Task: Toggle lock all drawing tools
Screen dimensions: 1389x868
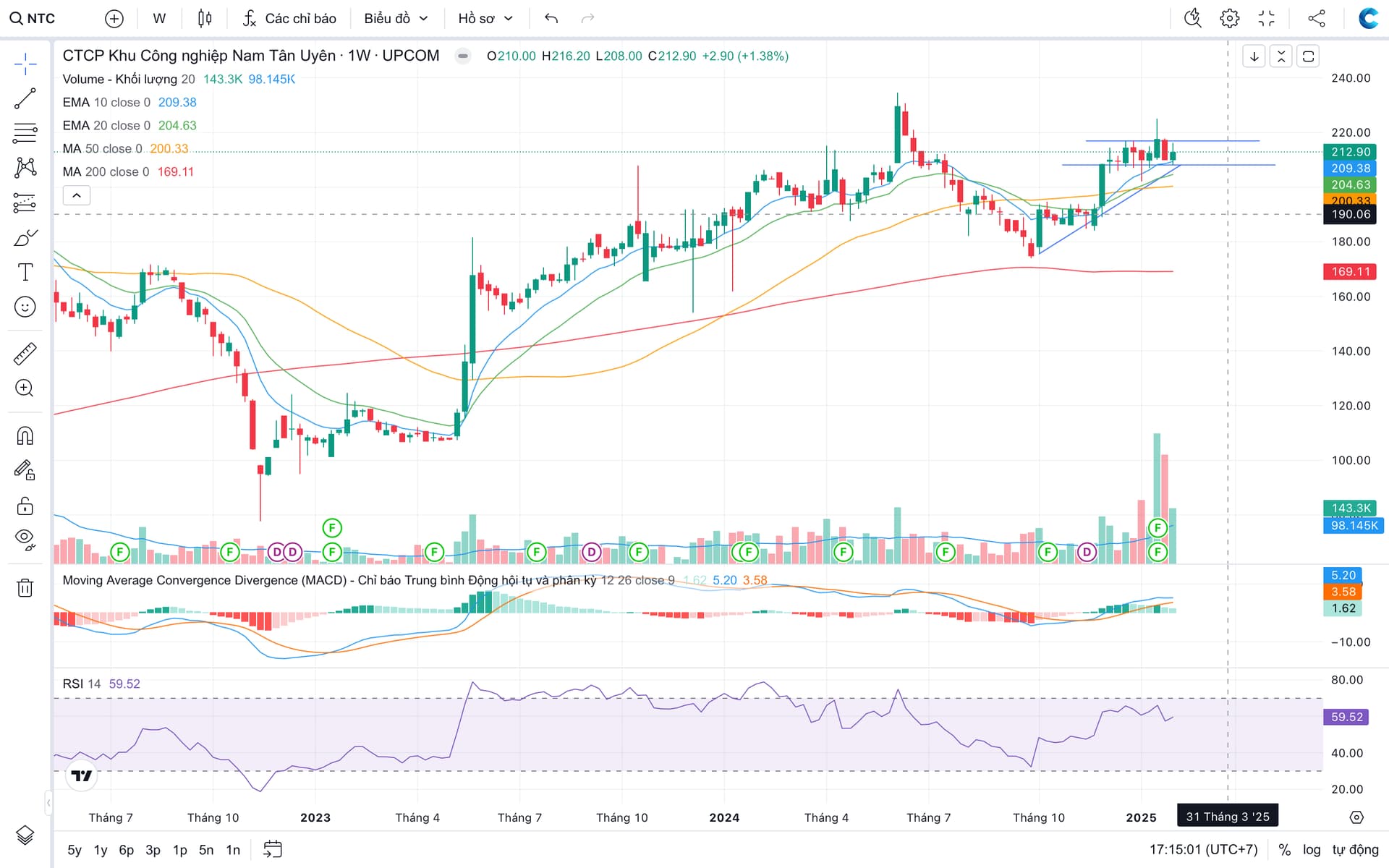Action: coord(25,506)
